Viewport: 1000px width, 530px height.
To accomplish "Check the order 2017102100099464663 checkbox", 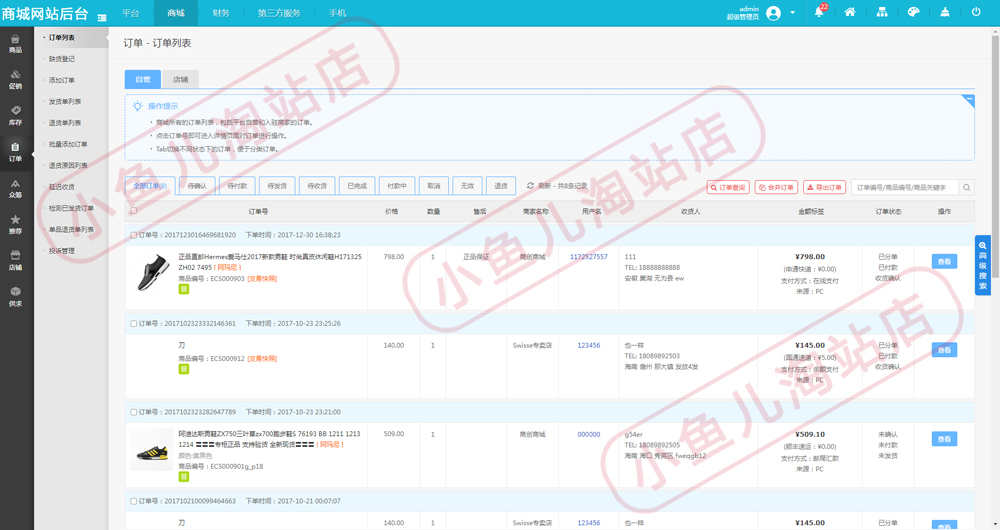I will (x=133, y=501).
